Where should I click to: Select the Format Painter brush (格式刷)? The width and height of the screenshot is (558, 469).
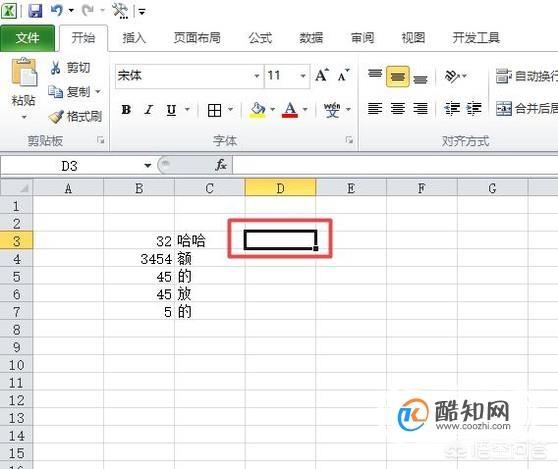[x=75, y=116]
